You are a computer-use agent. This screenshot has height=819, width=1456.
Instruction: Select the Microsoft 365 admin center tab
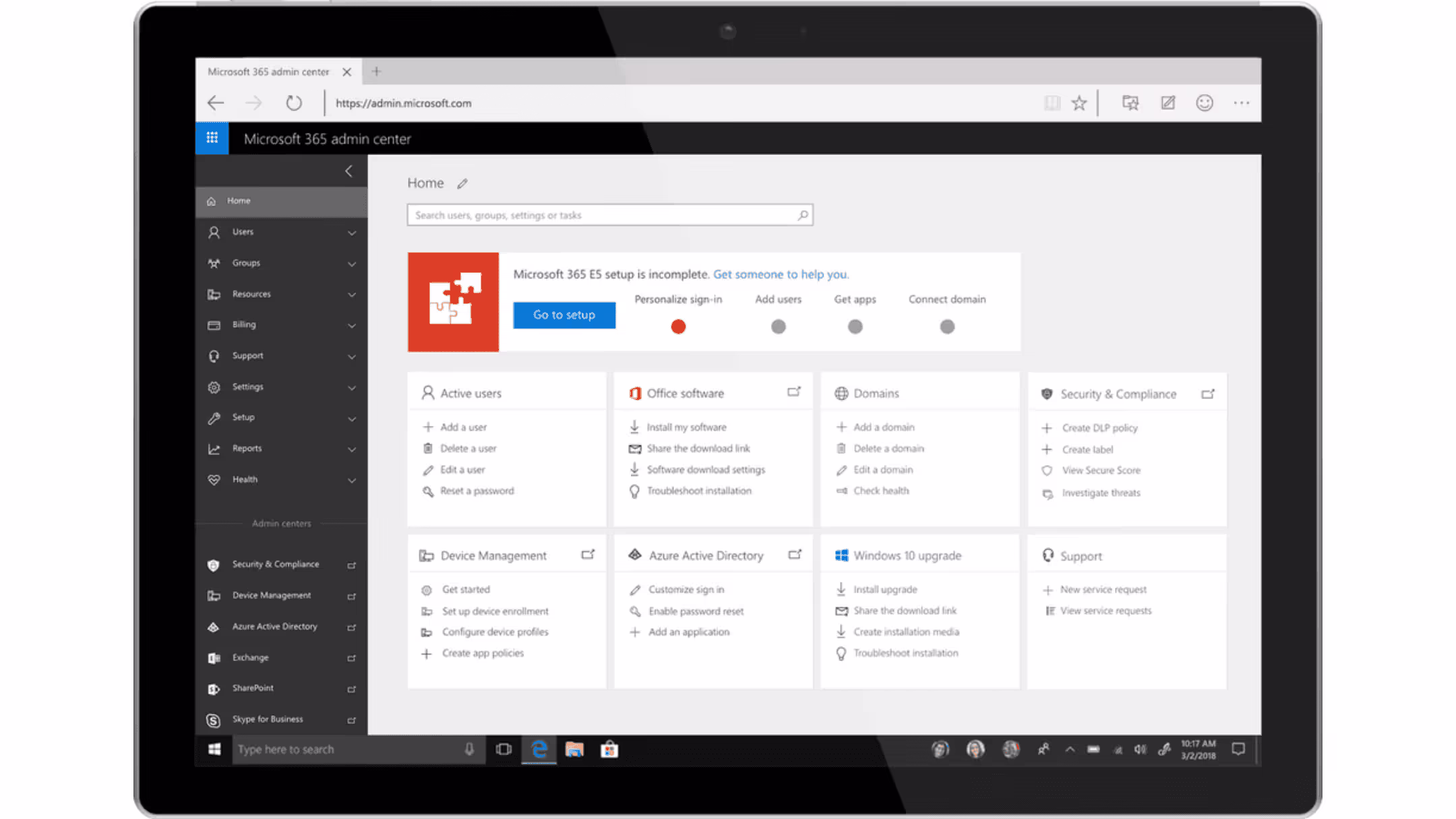[x=268, y=71]
